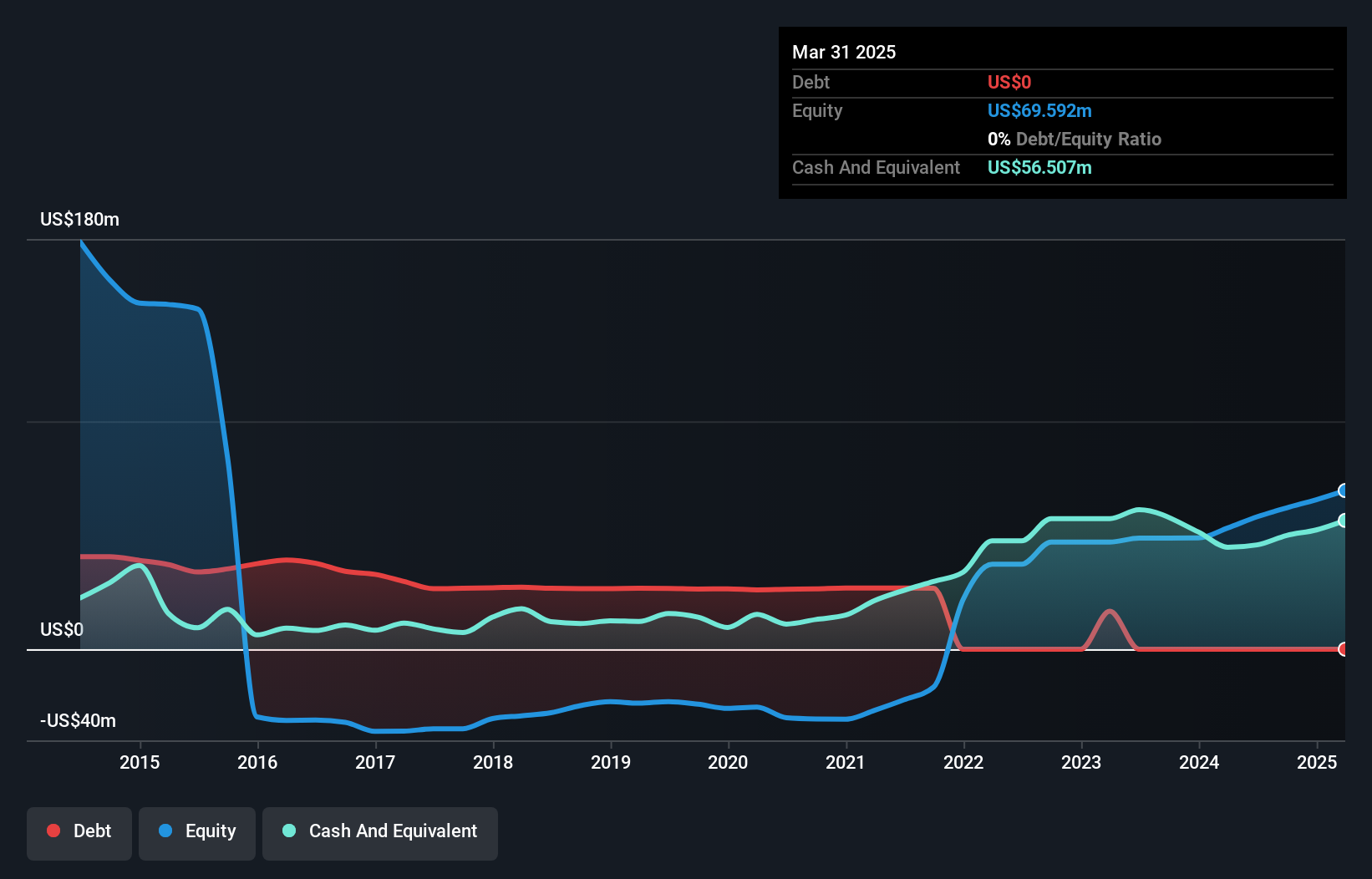Image resolution: width=1372 pixels, height=879 pixels.
Task: Click the US$0 y-axis label
Action: click(x=62, y=629)
